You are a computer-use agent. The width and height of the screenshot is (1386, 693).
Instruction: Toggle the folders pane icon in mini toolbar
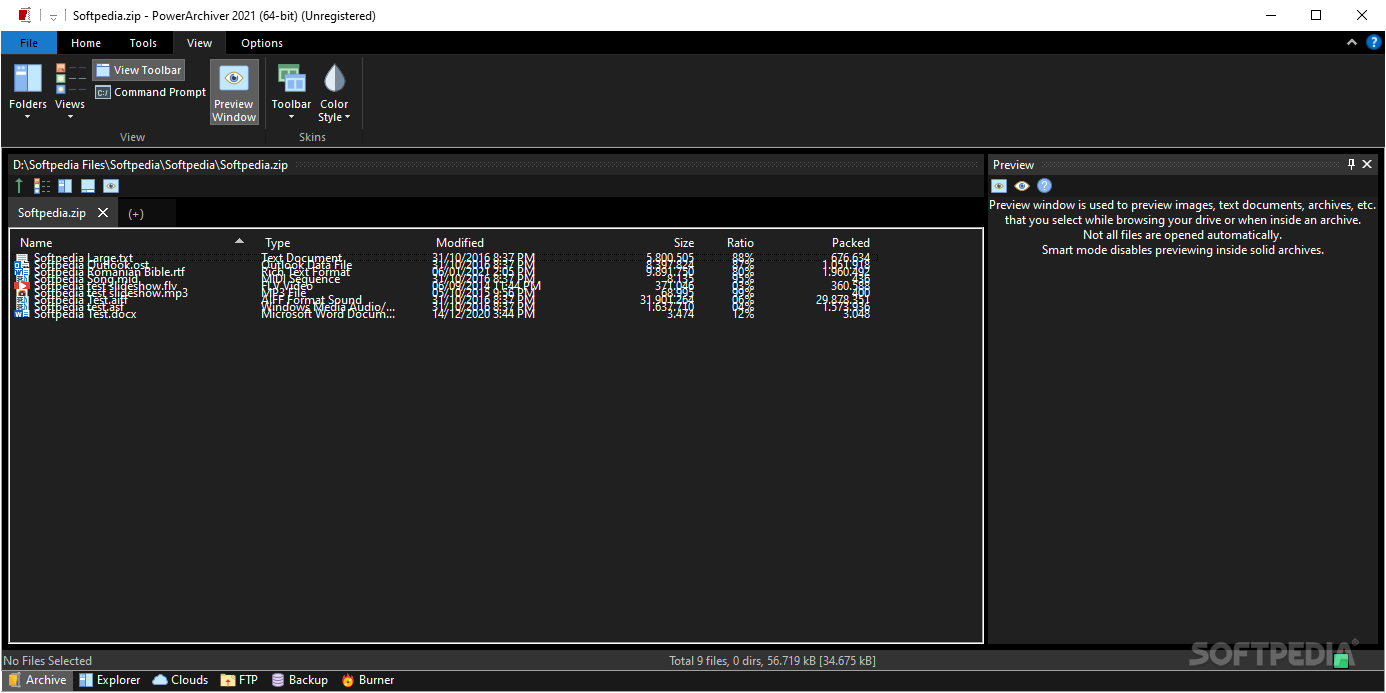[x=65, y=186]
